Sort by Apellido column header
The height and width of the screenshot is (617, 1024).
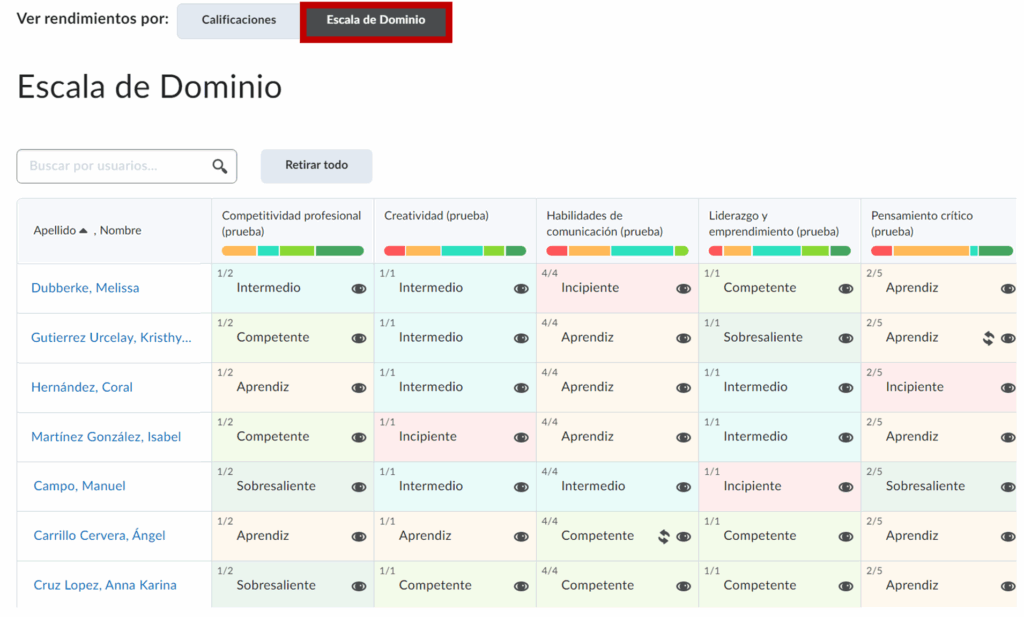click(54, 231)
